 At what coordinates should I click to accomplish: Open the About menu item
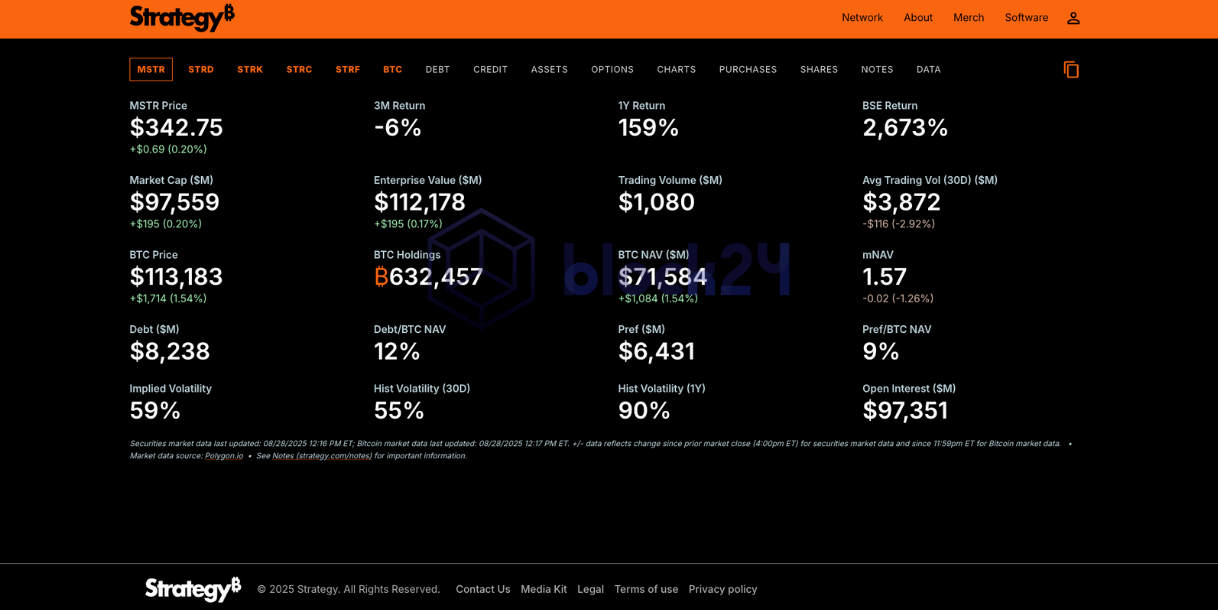pyautogui.click(x=918, y=17)
